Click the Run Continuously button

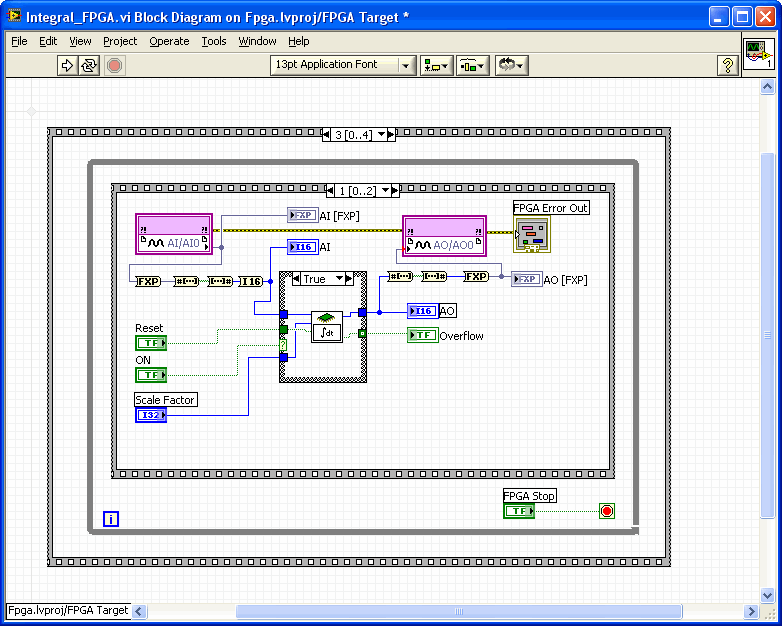pos(89,65)
